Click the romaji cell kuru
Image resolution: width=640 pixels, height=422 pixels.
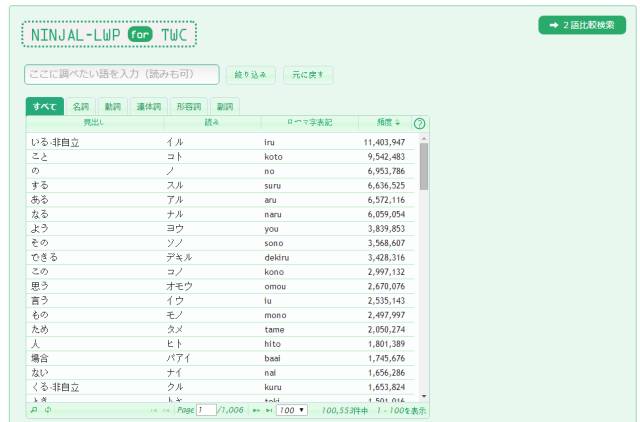click(x=273, y=387)
